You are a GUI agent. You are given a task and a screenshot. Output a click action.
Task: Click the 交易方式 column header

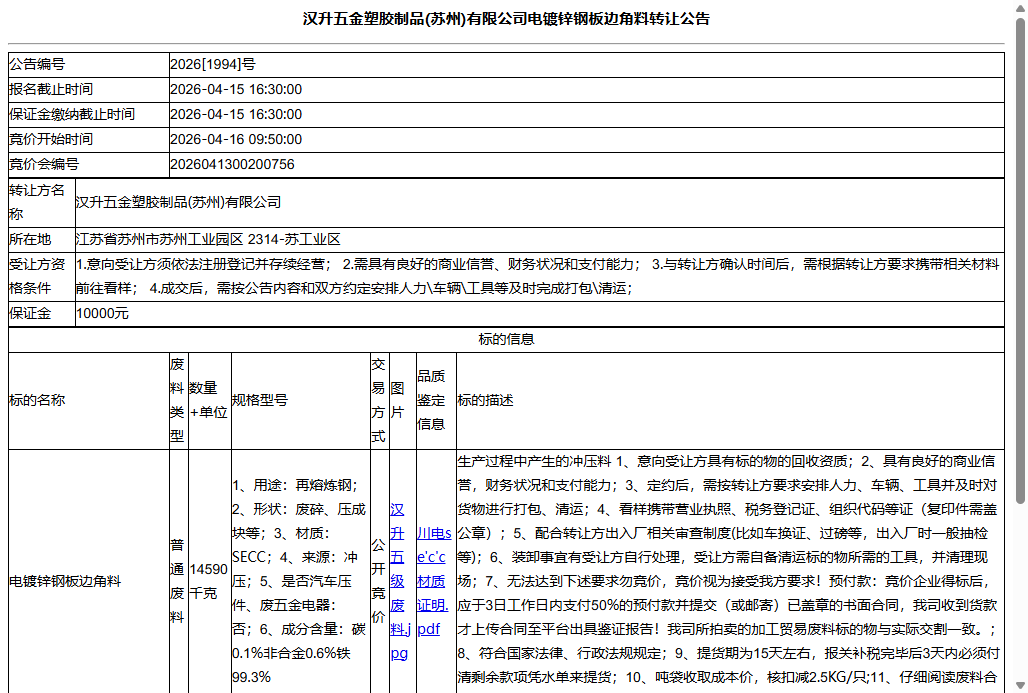[x=380, y=401]
